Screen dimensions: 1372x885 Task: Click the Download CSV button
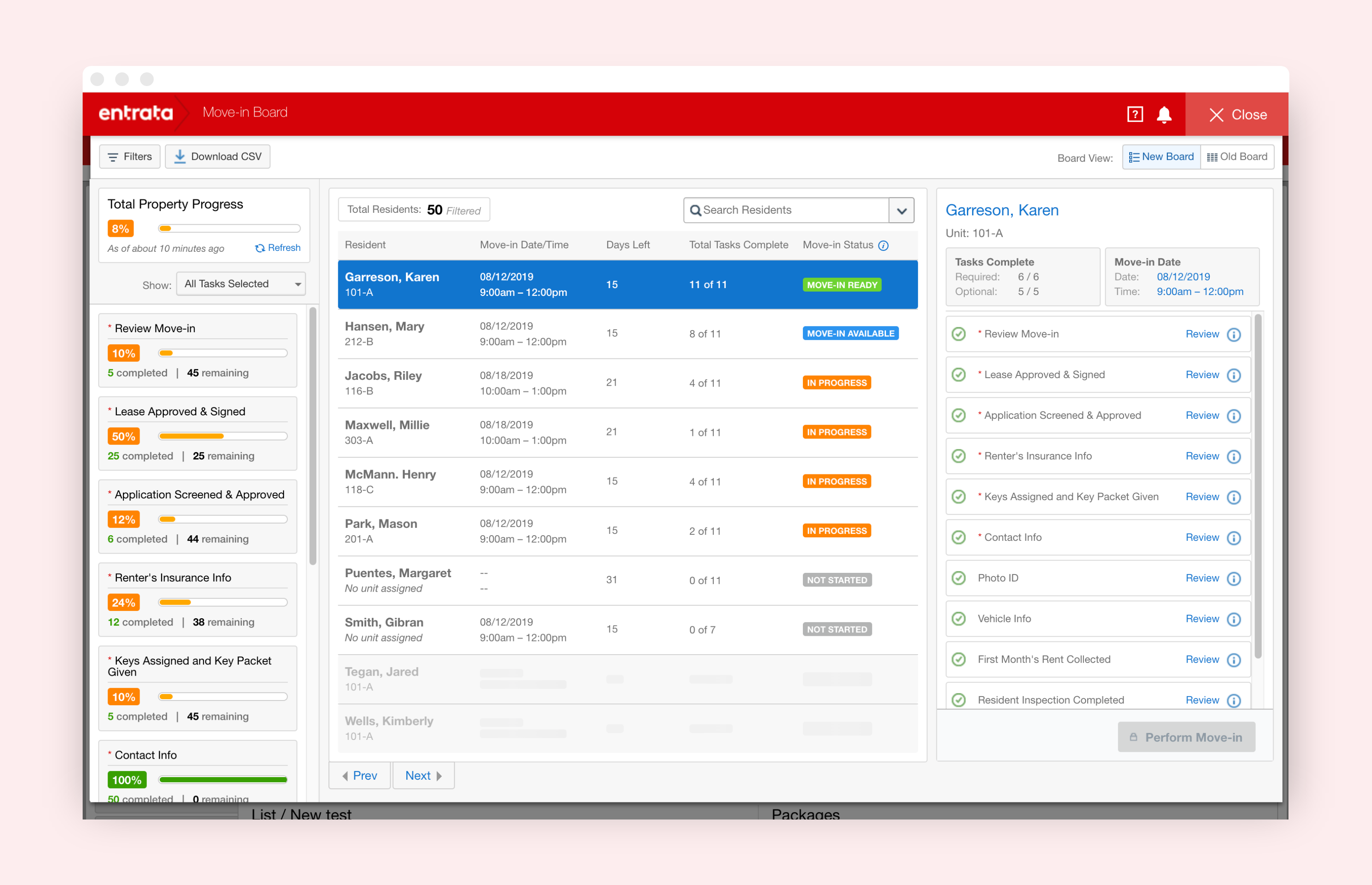(217, 156)
